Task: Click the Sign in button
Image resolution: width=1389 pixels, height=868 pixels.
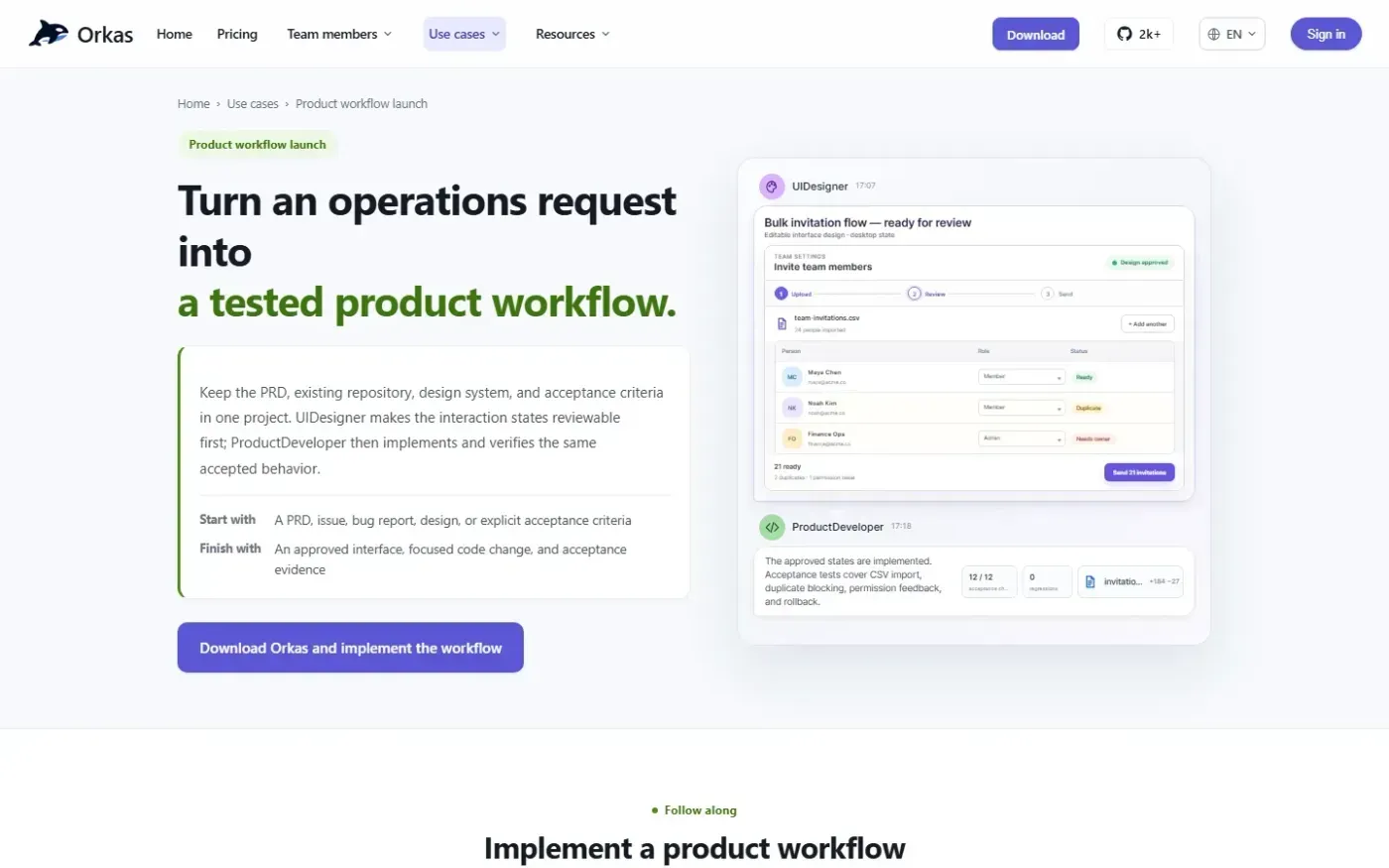Action: (x=1326, y=34)
